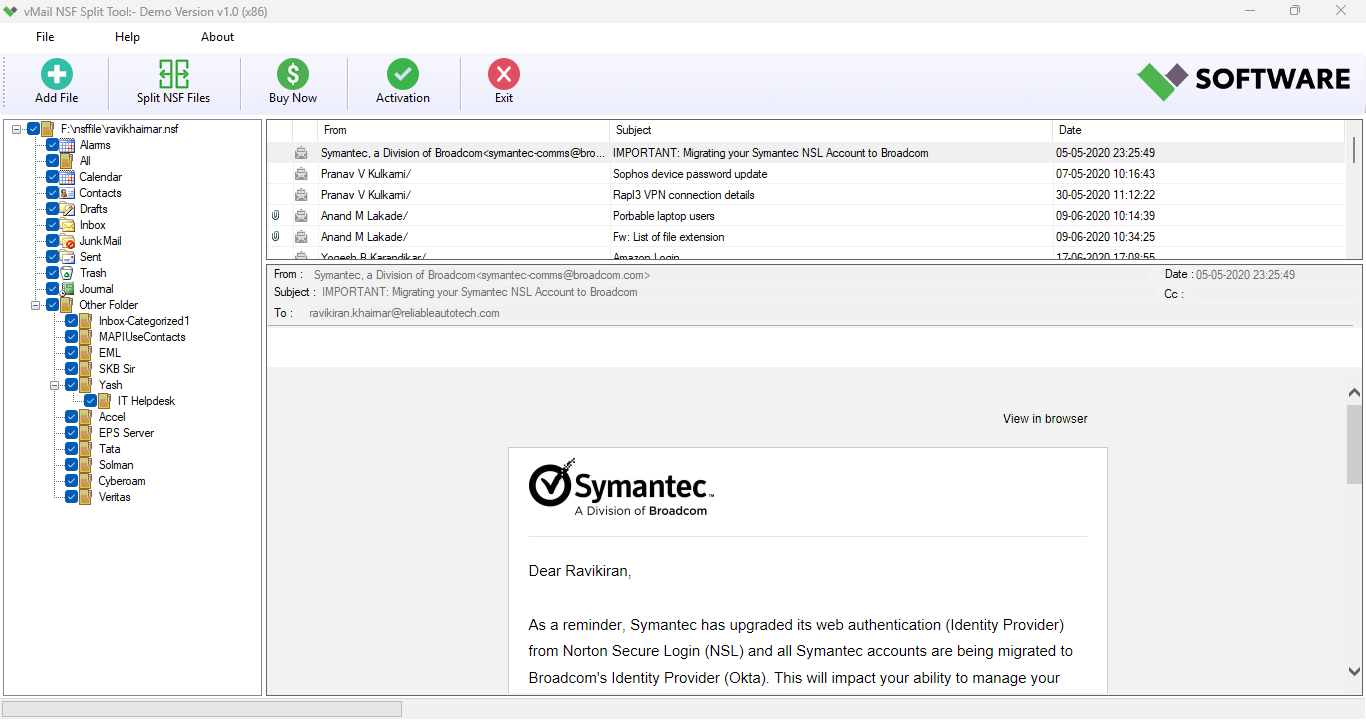Select the Accel folder
The height and width of the screenshot is (720, 1366).
(112, 417)
